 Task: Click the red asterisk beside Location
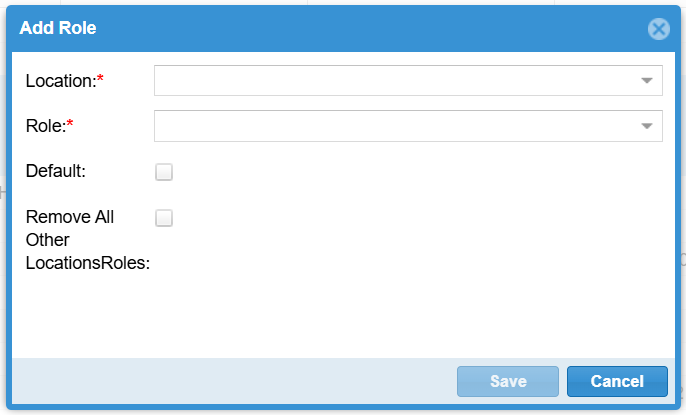tap(100, 80)
